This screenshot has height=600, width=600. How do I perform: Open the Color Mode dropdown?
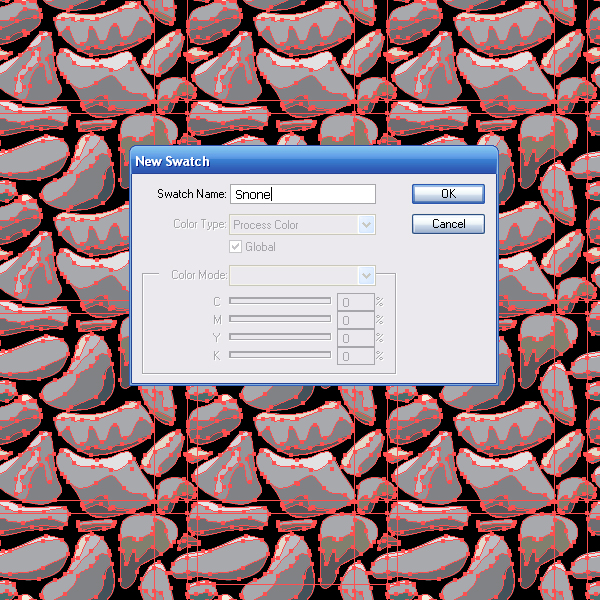coord(302,276)
